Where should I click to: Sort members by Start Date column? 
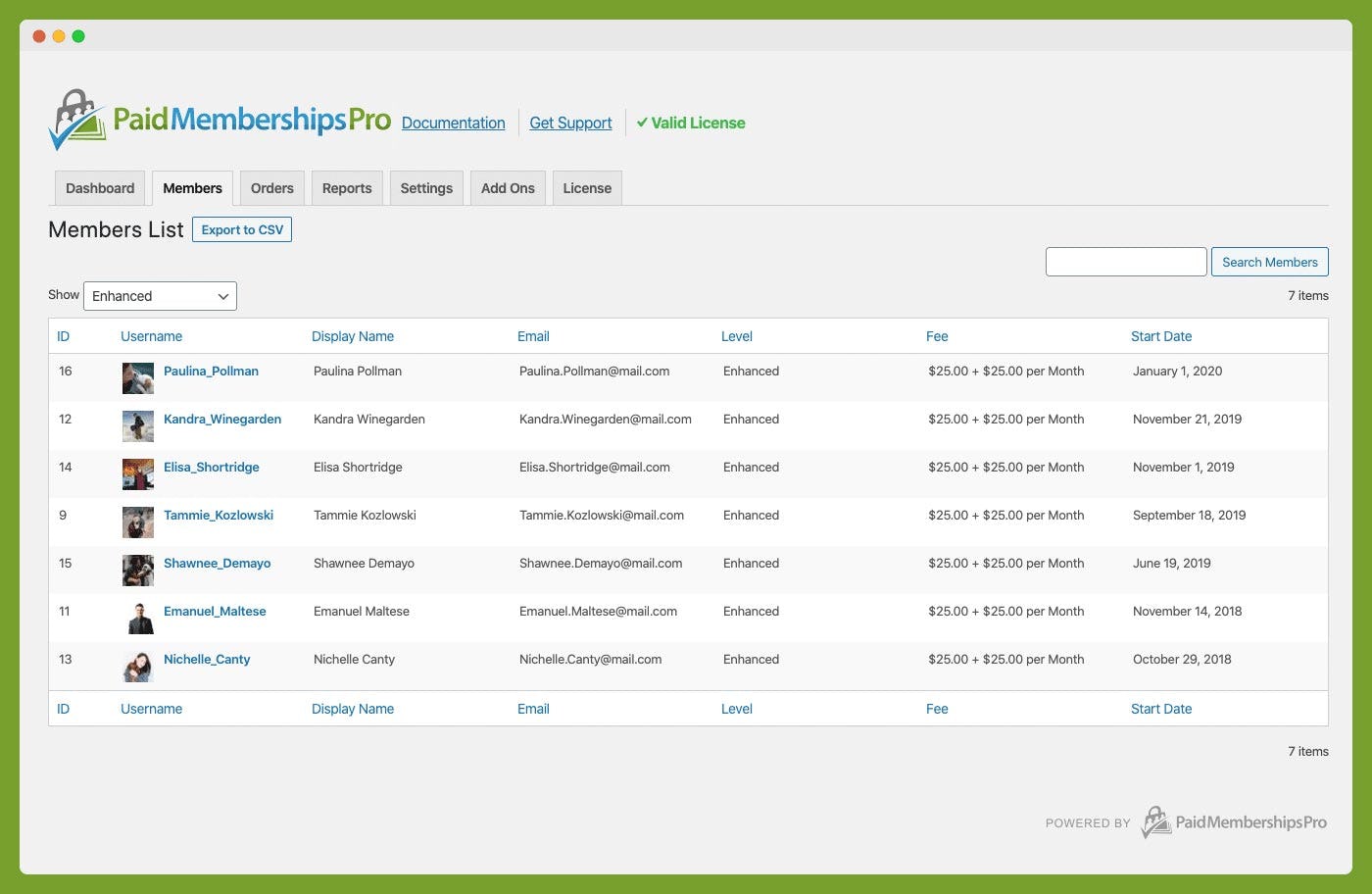click(1160, 335)
